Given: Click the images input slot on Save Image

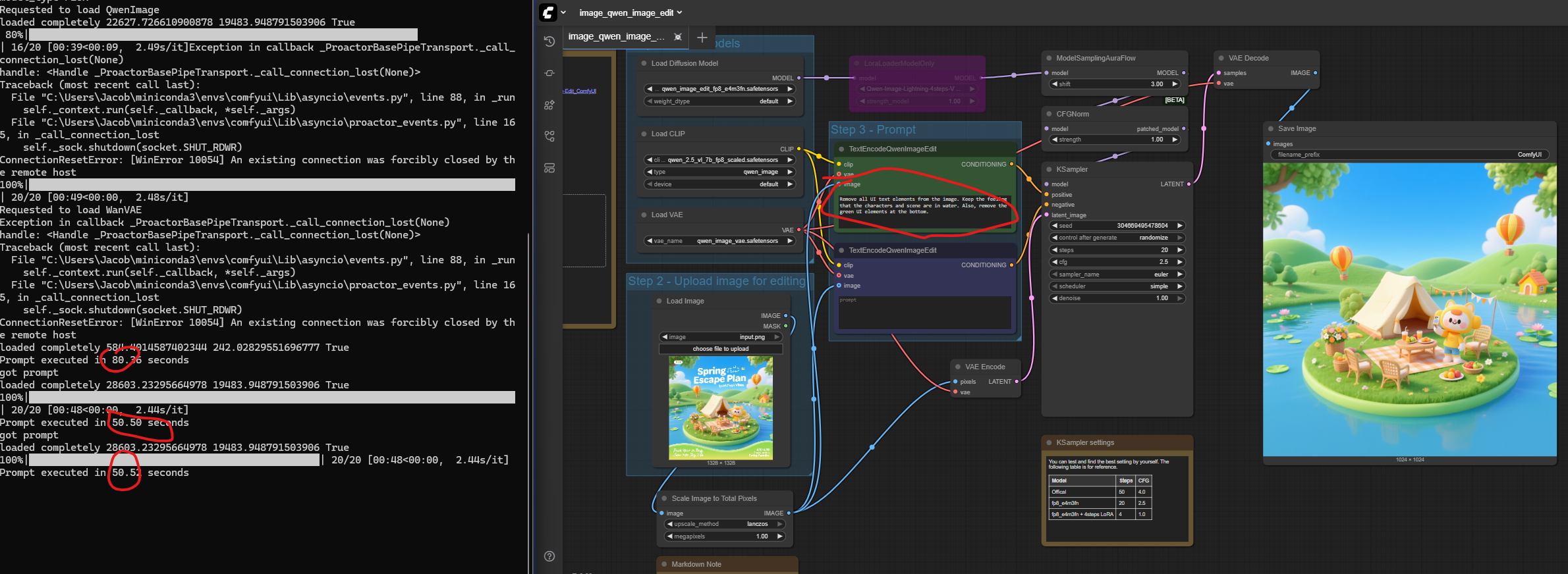Looking at the screenshot, I should 1268,143.
